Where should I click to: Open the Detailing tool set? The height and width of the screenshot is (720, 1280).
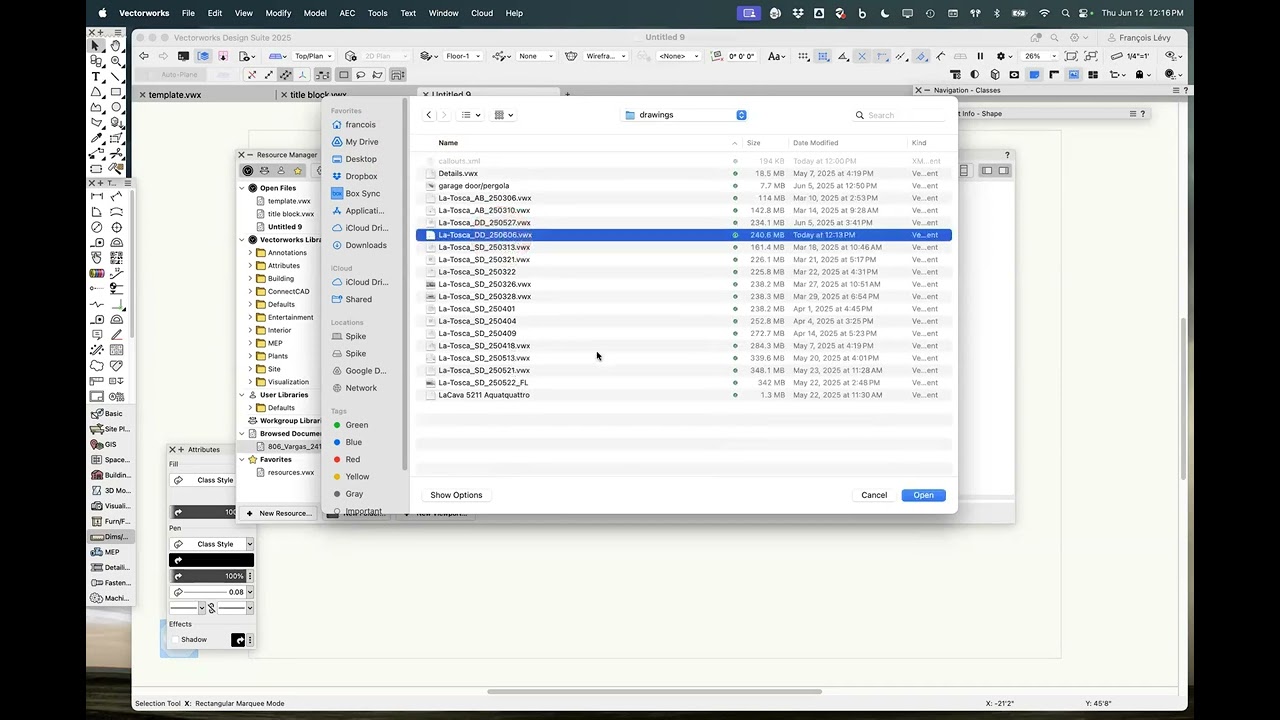click(x=110, y=567)
